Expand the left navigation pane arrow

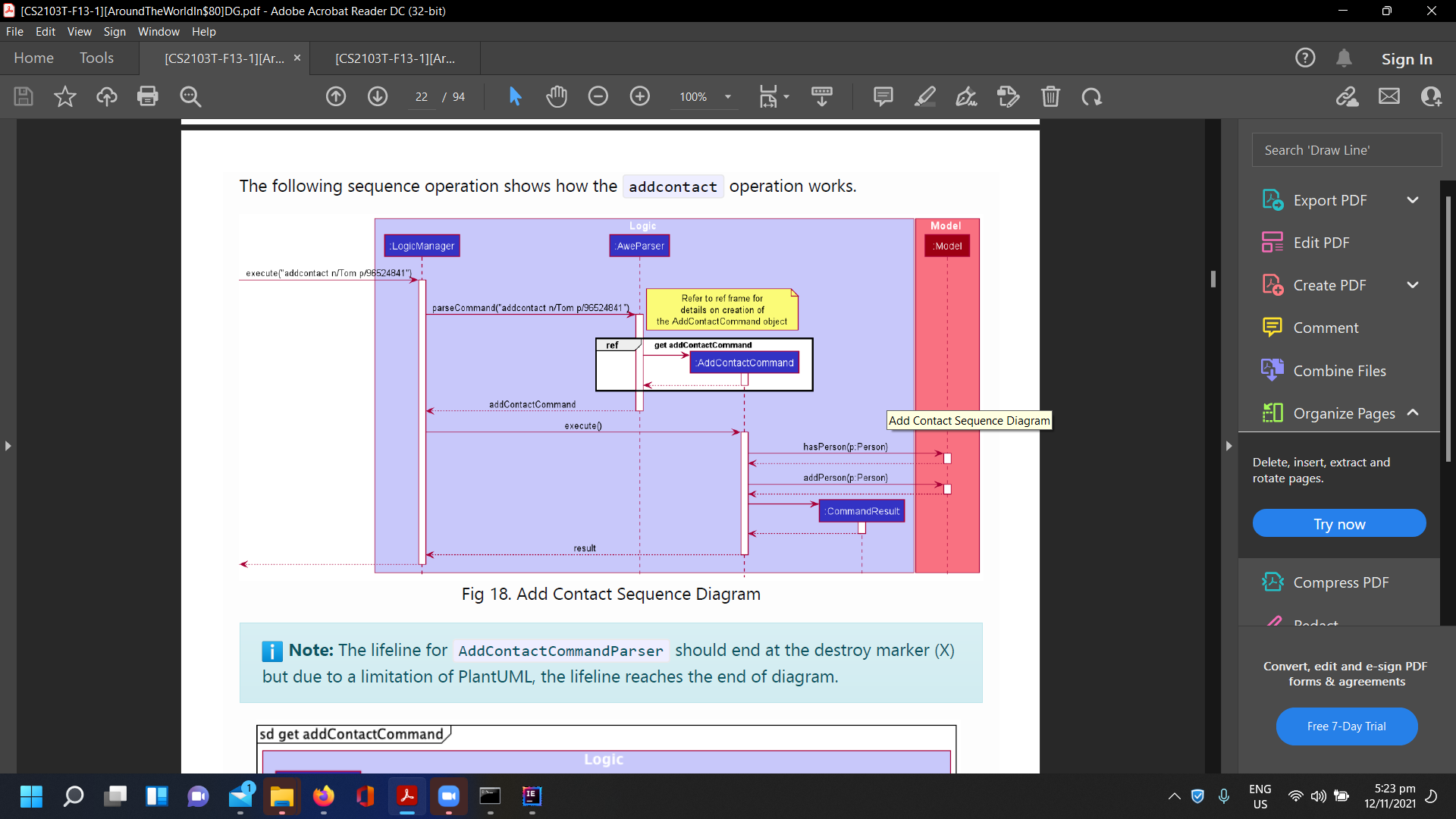[x=8, y=446]
